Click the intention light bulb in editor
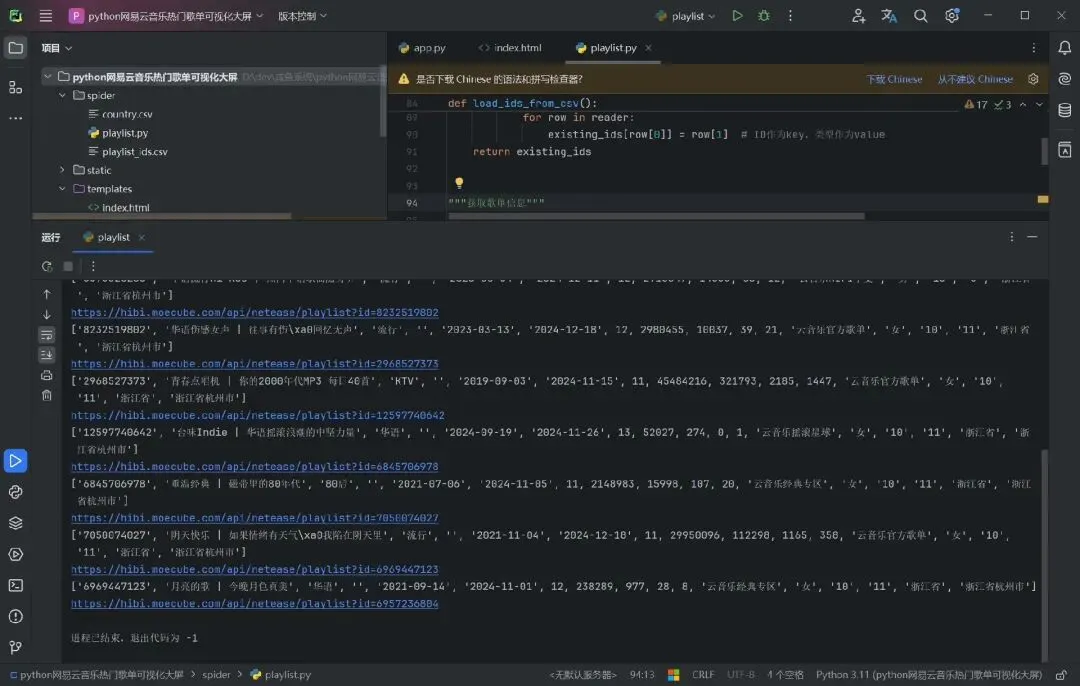This screenshot has height=686, width=1080. coord(459,183)
